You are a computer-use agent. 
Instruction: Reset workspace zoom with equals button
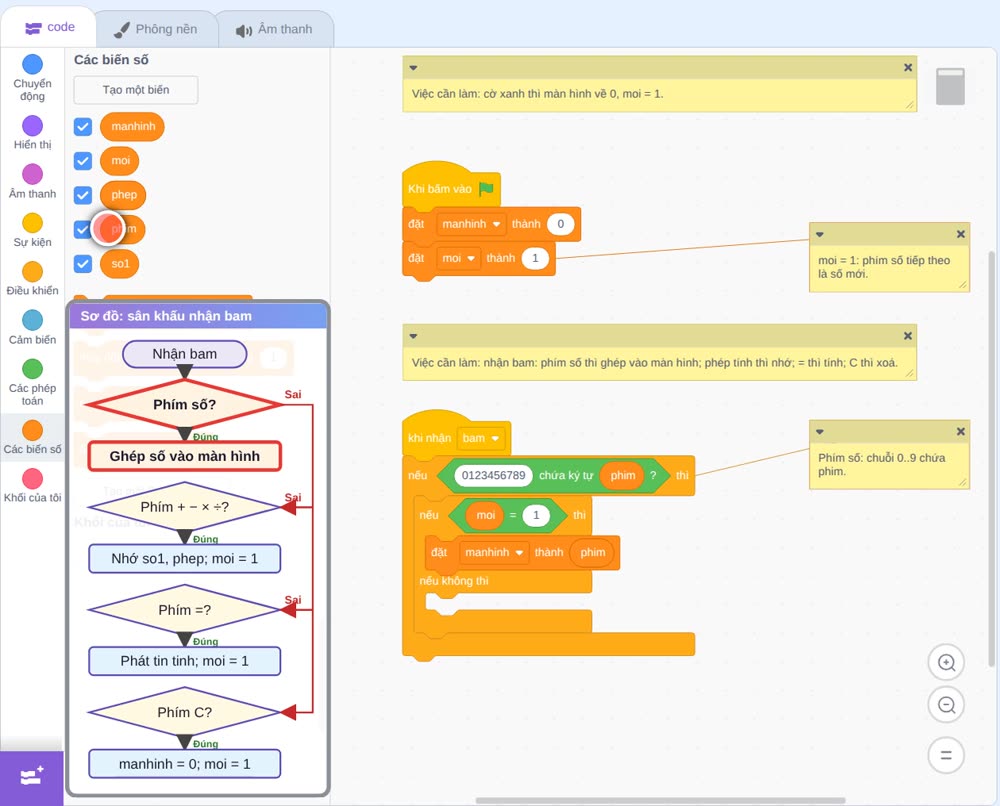(946, 756)
